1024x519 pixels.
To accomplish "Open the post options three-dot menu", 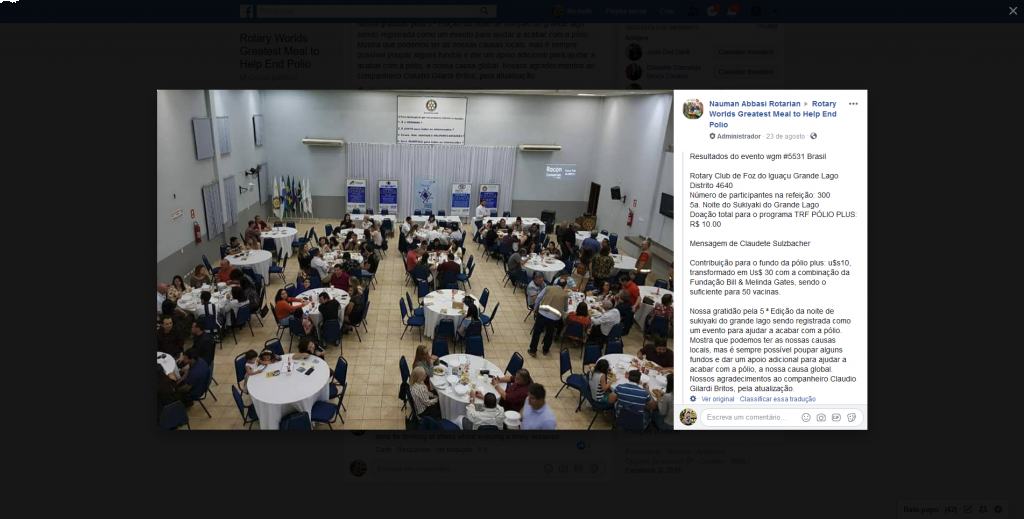I will point(853,104).
